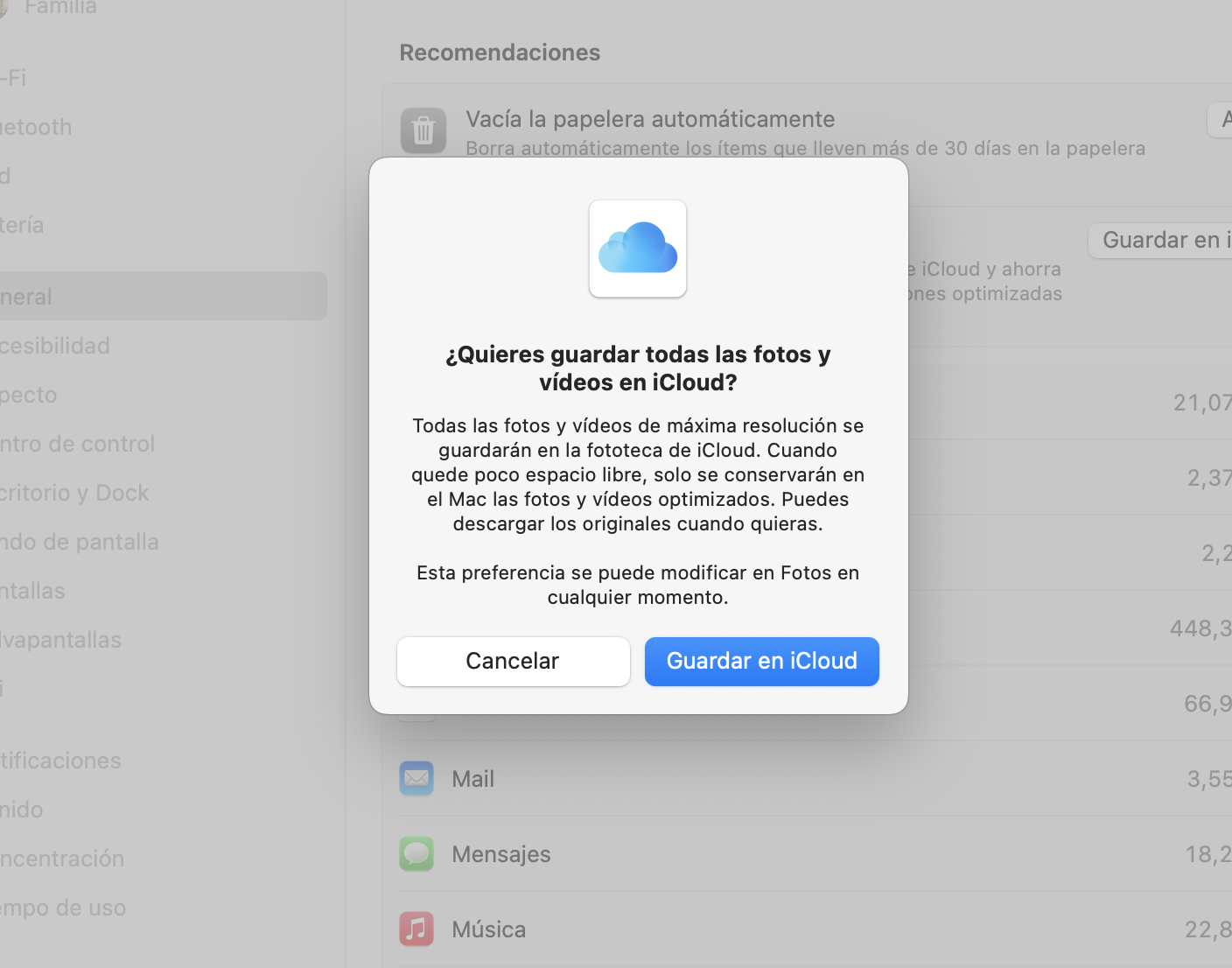Select Tiempo de uso in the sidebar
Screen dimensions: 1232x968
click(64, 908)
